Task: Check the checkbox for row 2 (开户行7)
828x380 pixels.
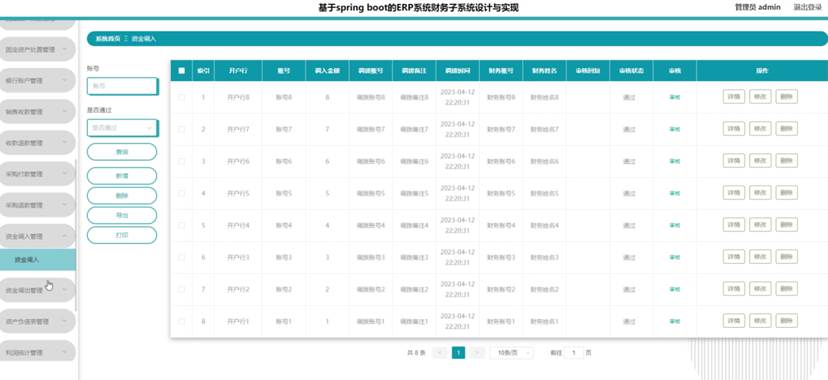Action: tap(182, 129)
